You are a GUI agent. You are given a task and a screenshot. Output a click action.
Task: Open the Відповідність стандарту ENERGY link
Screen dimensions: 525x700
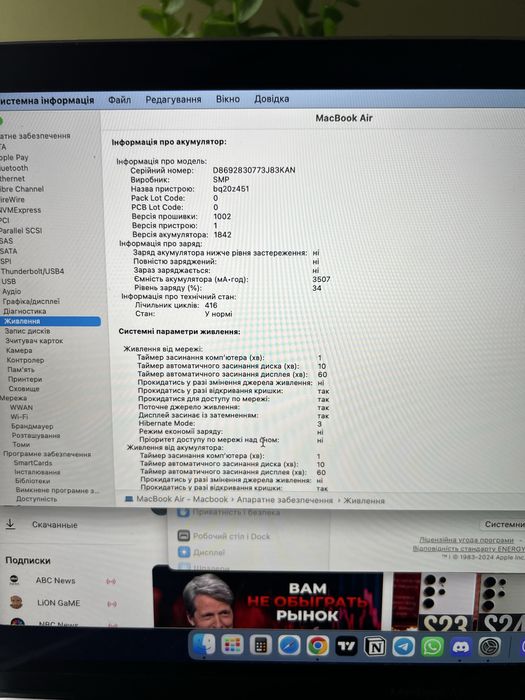pyautogui.click(x=469, y=548)
